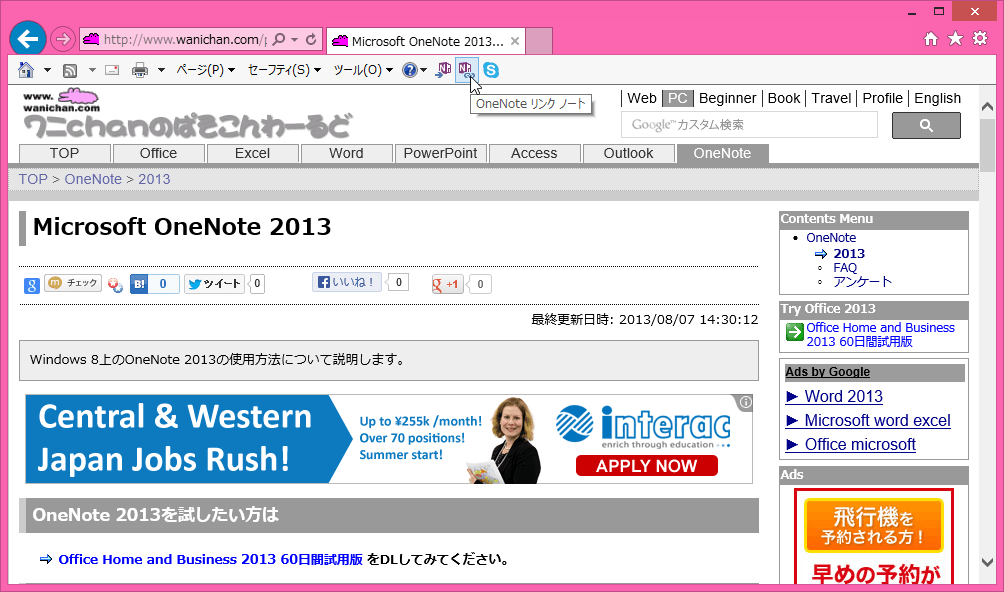Click the Skype toolbar icon

(x=491, y=70)
